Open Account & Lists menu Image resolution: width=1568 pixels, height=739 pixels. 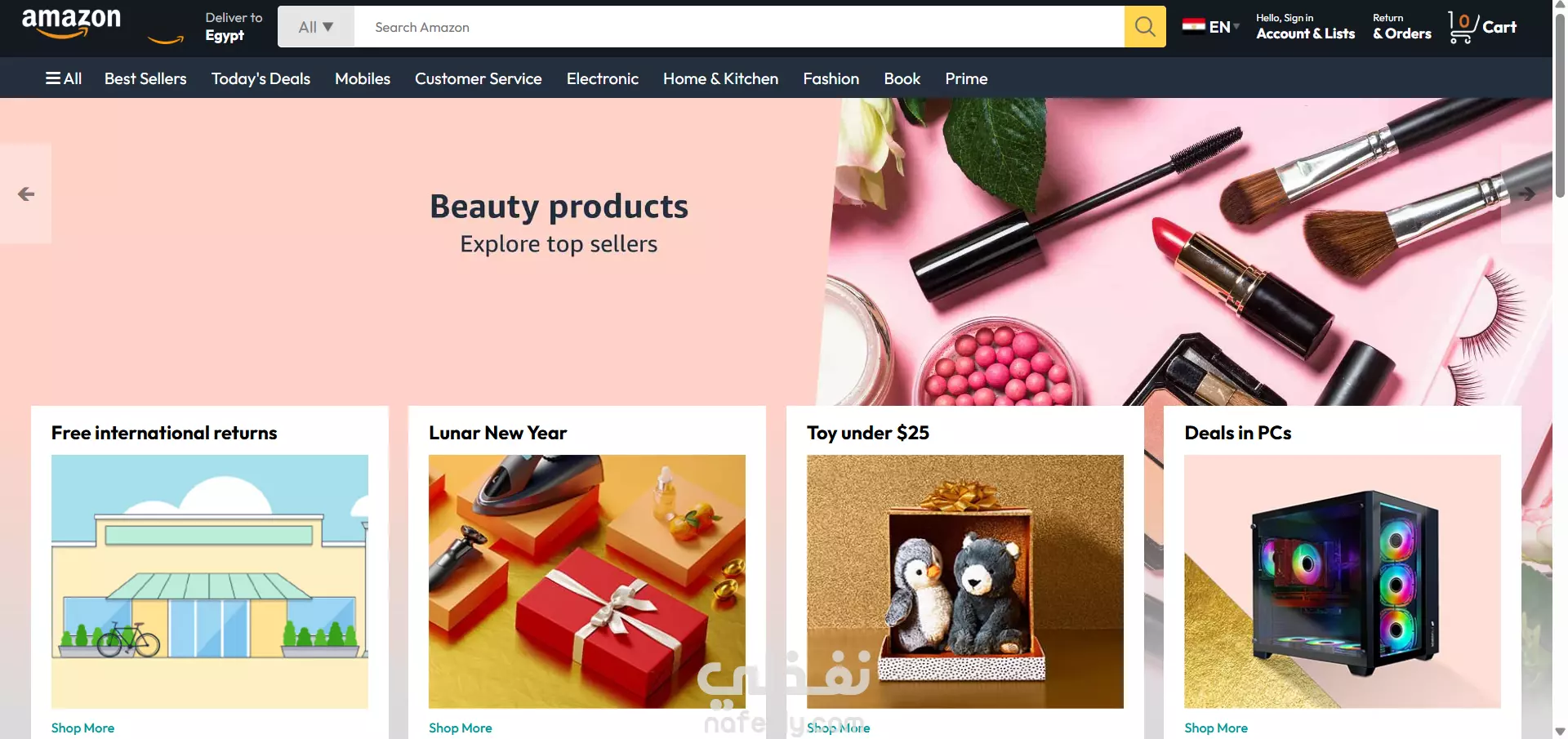point(1305,27)
